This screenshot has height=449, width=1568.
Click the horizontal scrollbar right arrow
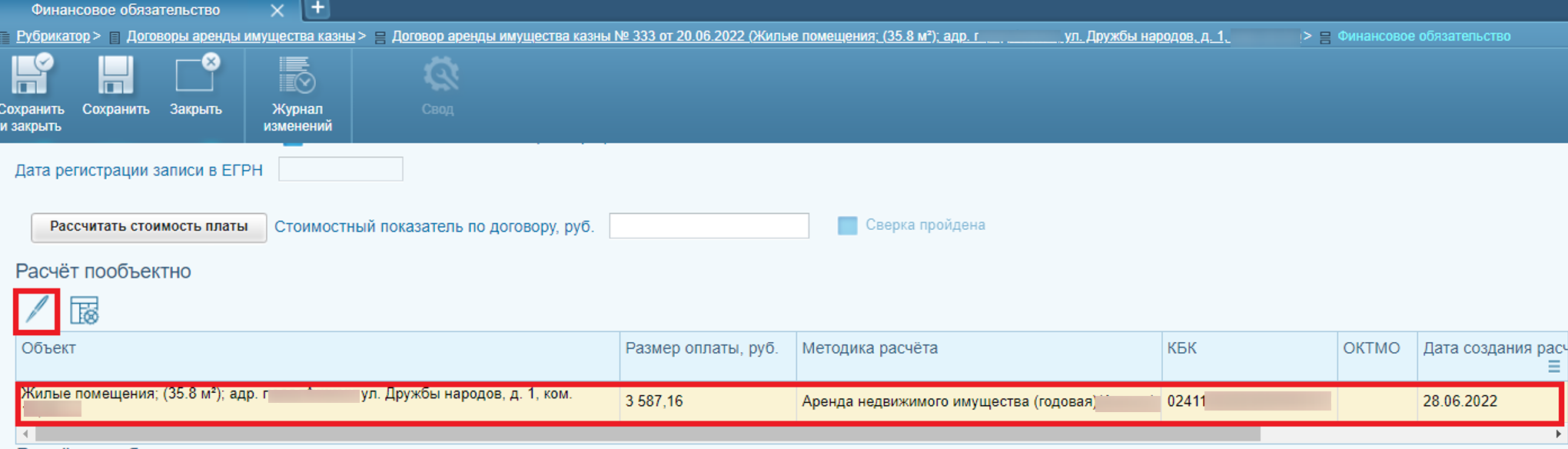click(1558, 434)
